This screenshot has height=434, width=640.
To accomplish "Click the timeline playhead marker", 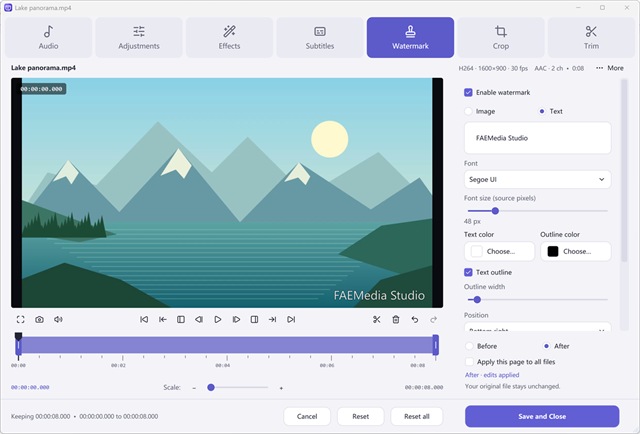I will (x=18, y=336).
